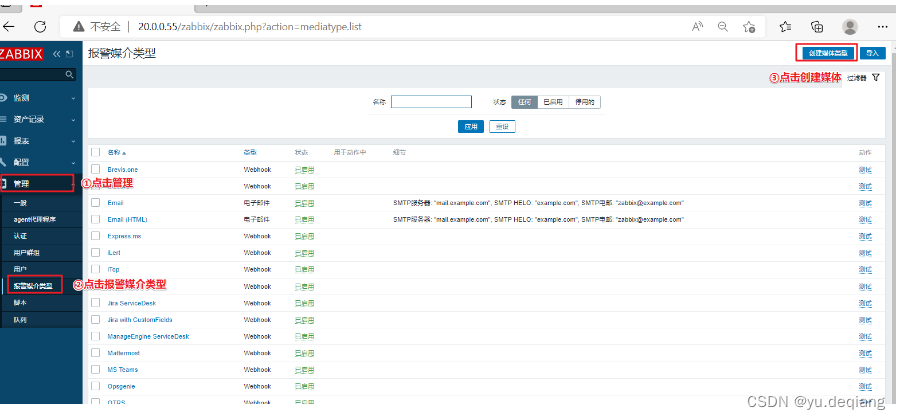The height and width of the screenshot is (420, 900).
Task: Click the 过滤器 filter tab label
Action: 856,78
